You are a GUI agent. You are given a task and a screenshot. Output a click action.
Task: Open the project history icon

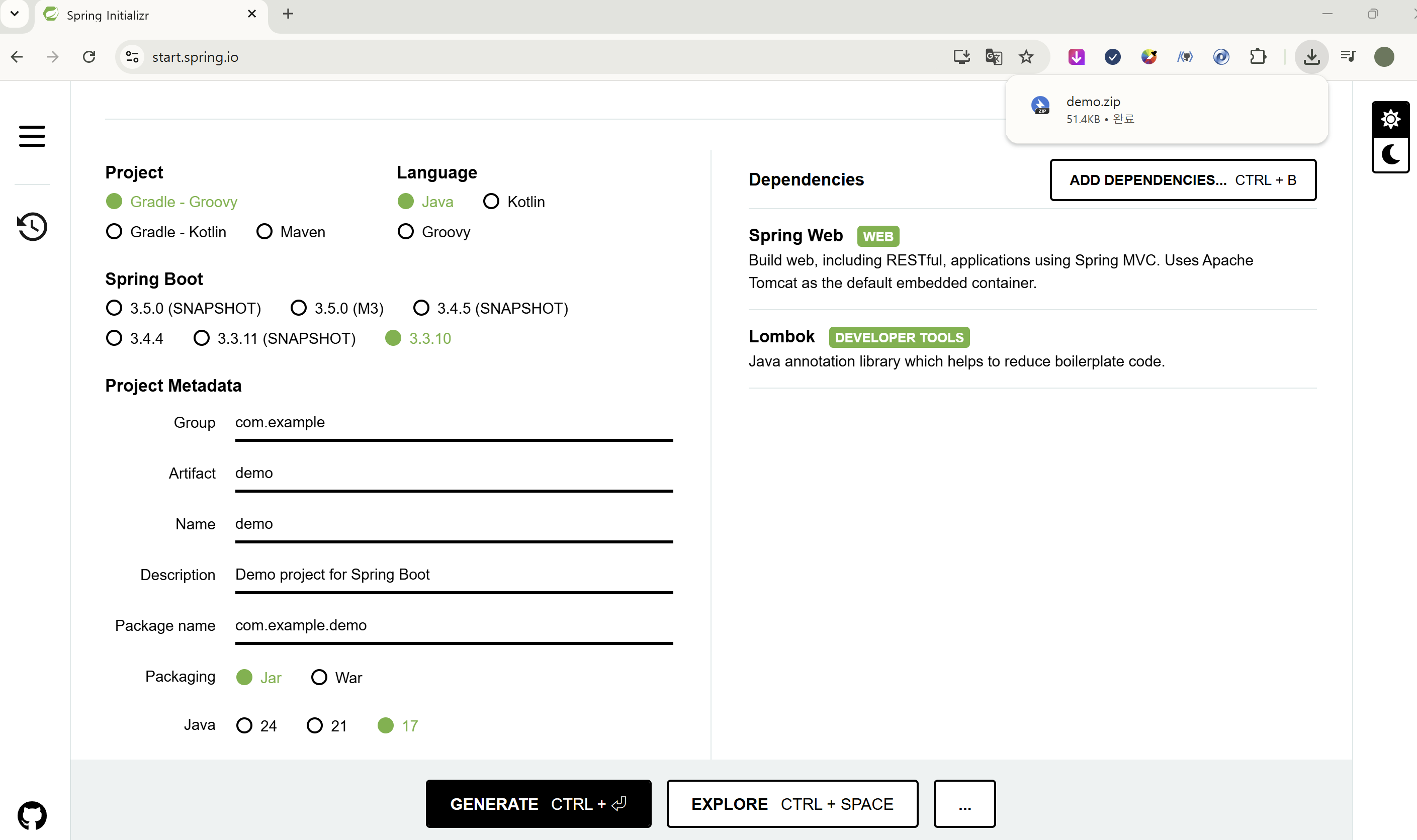(x=32, y=226)
